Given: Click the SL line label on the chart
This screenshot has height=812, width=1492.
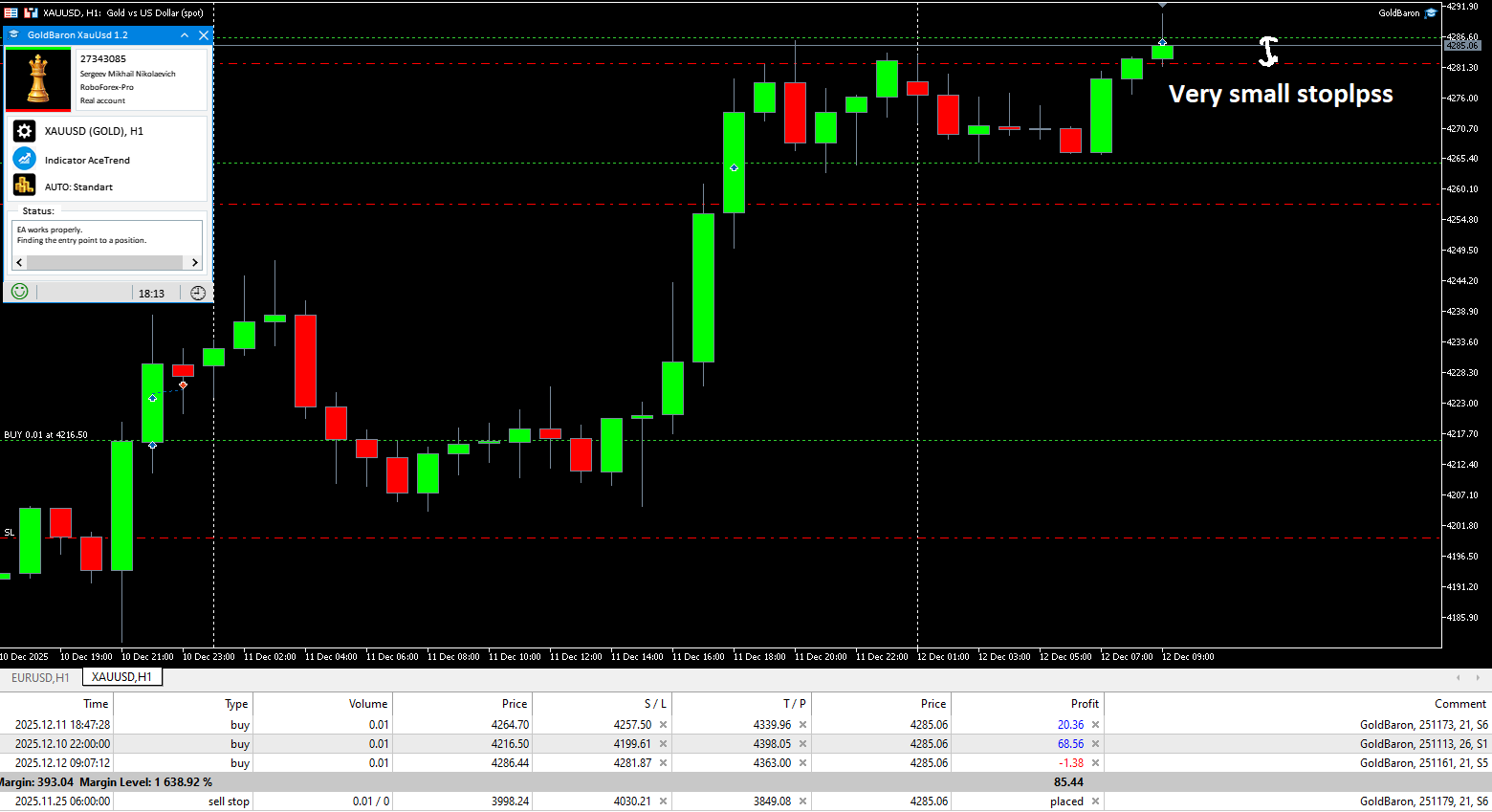Looking at the screenshot, I should (x=10, y=533).
